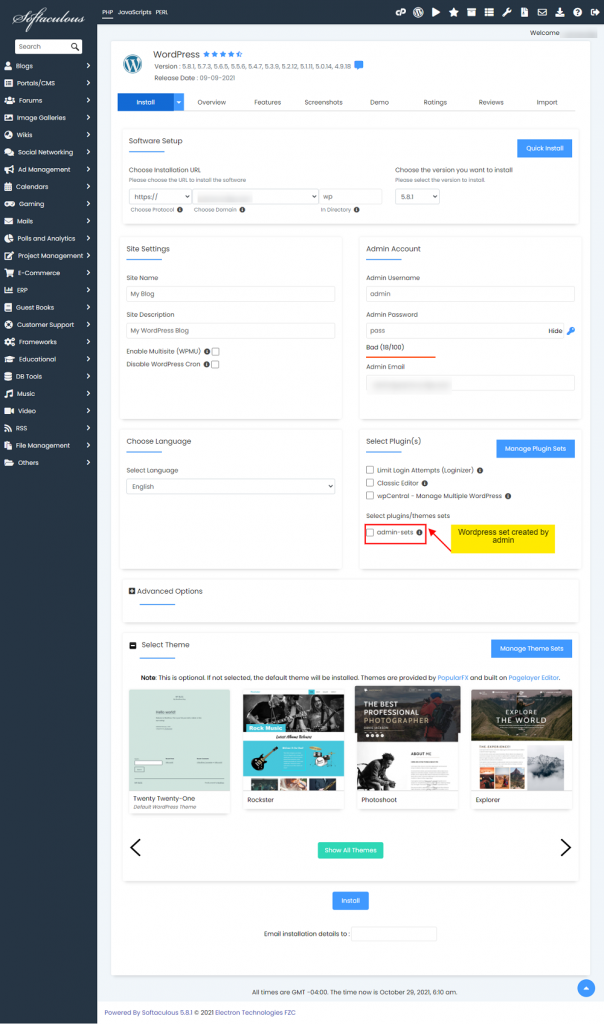Open the https:// protocol dropdown
Image resolution: width=604 pixels, height=1024 pixels.
(160, 197)
